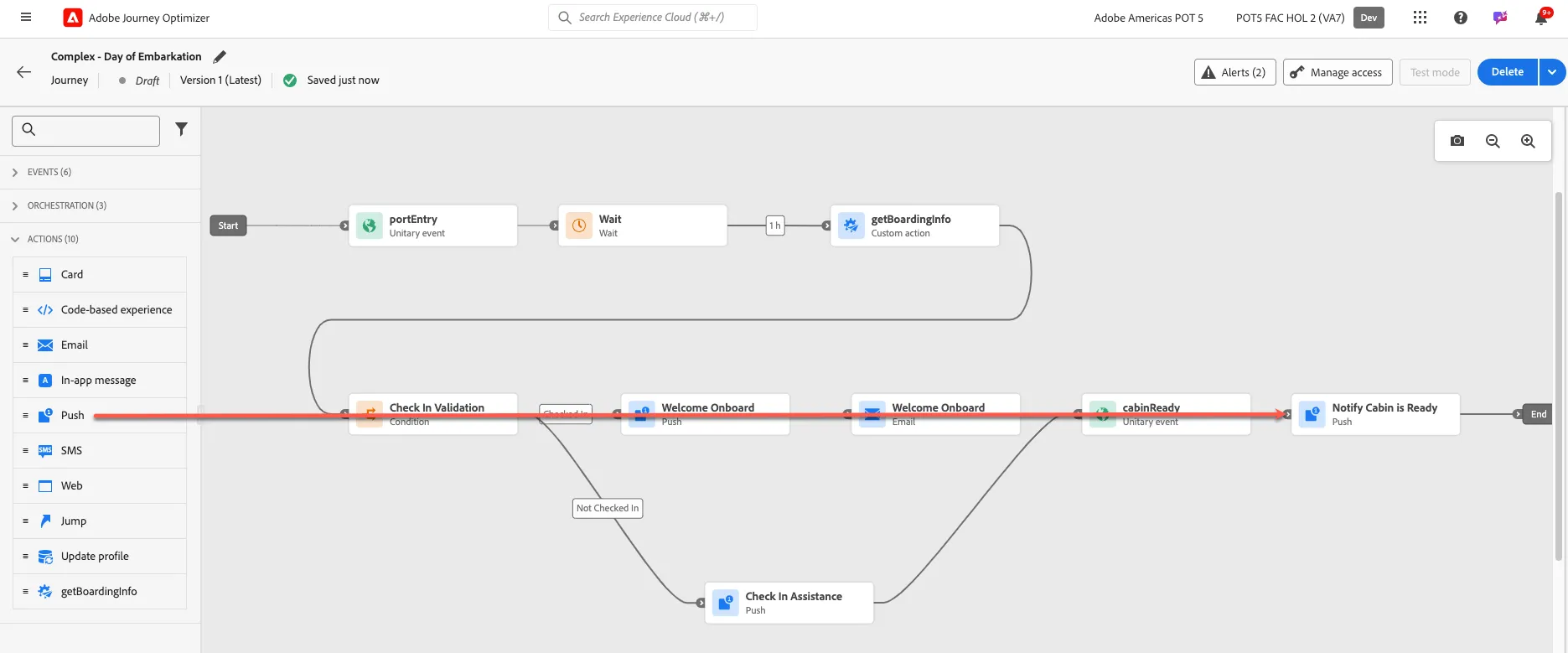This screenshot has height=653, width=1568.
Task: Open the help question mark icon
Action: pos(1461,18)
